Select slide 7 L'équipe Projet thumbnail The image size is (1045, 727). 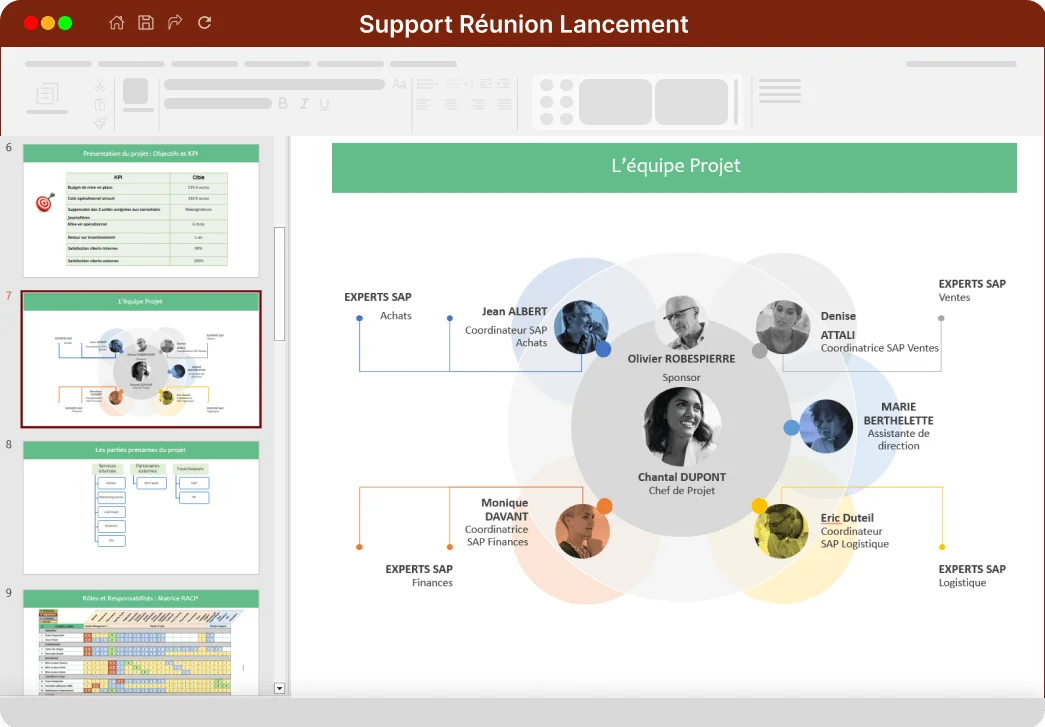pos(141,359)
